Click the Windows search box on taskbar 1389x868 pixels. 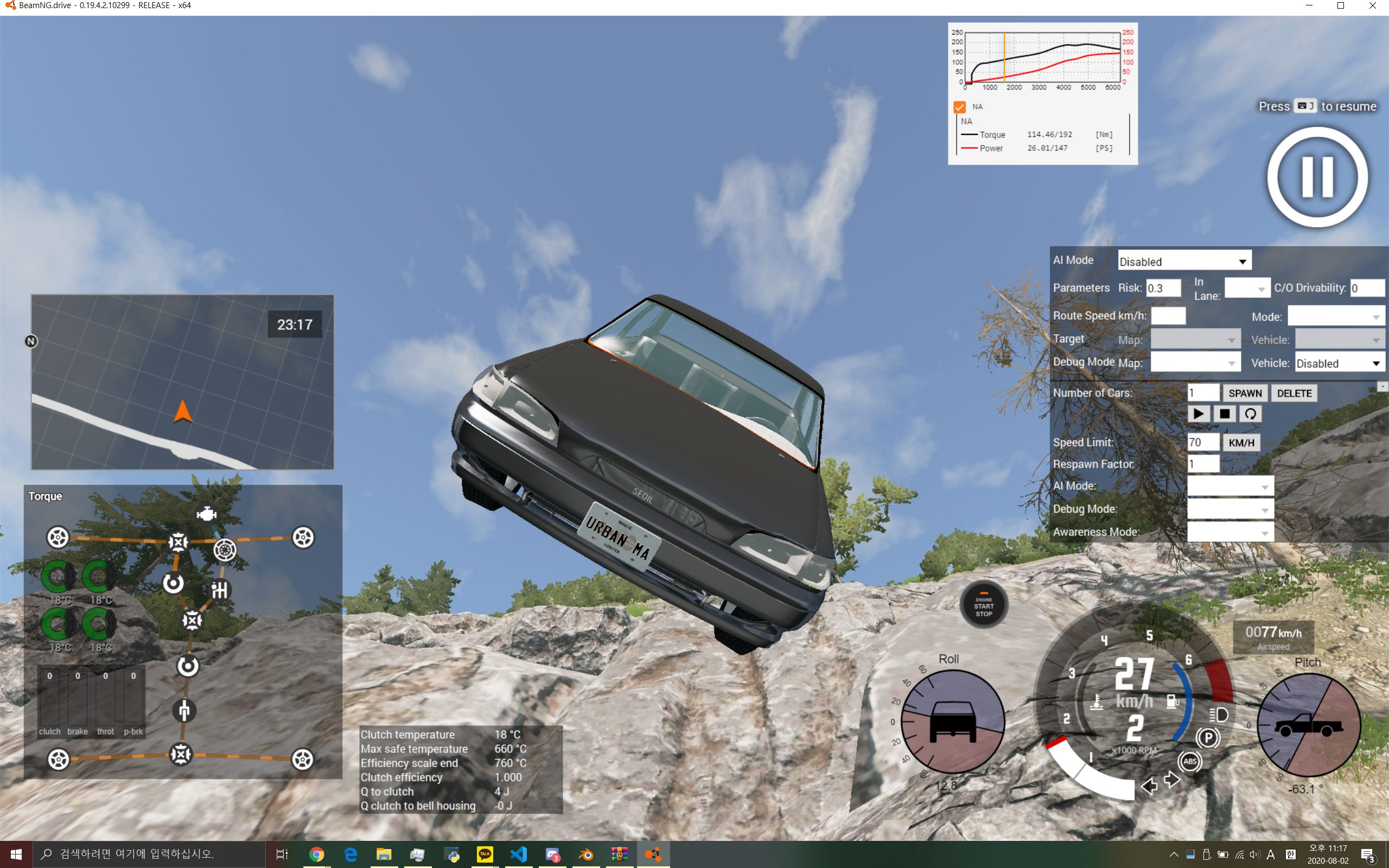click(149, 854)
